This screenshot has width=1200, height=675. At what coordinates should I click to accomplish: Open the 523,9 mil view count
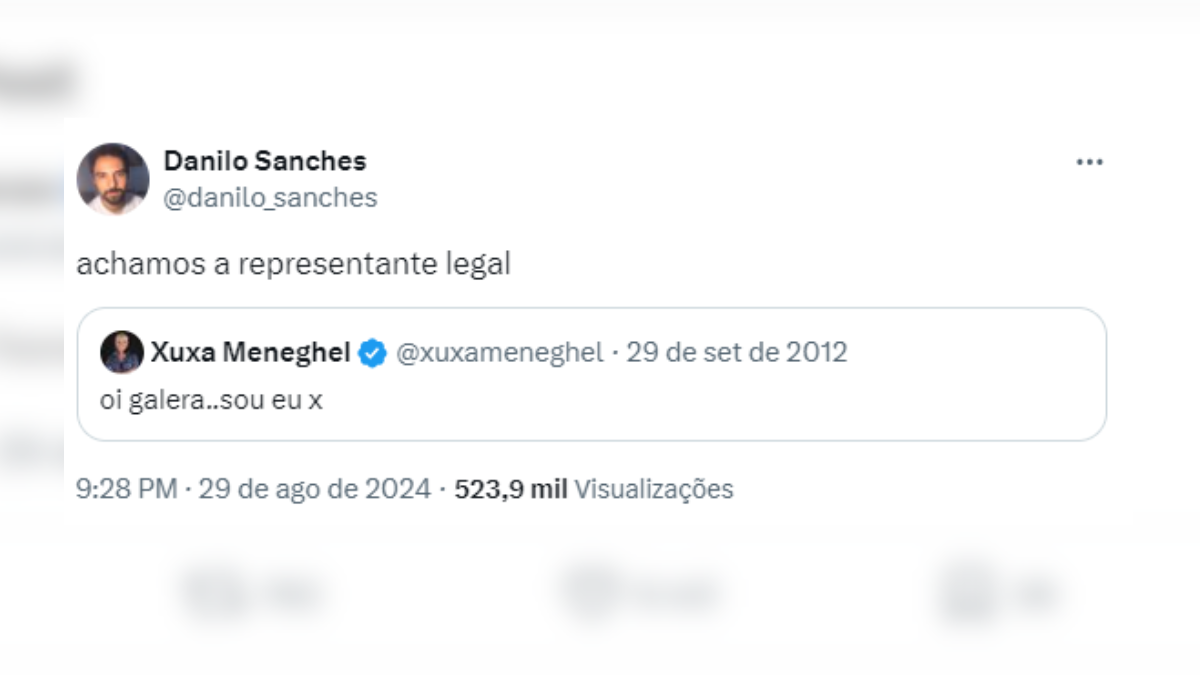tap(510, 489)
